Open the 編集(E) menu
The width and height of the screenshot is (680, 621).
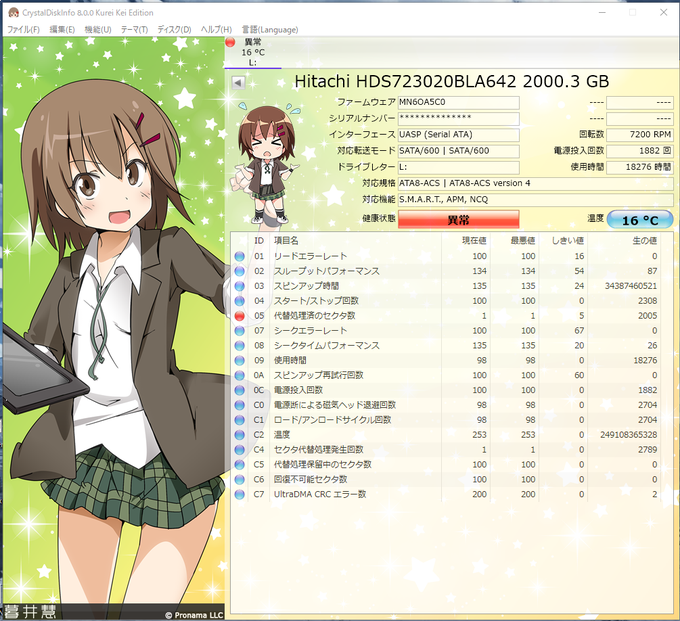click(x=62, y=29)
